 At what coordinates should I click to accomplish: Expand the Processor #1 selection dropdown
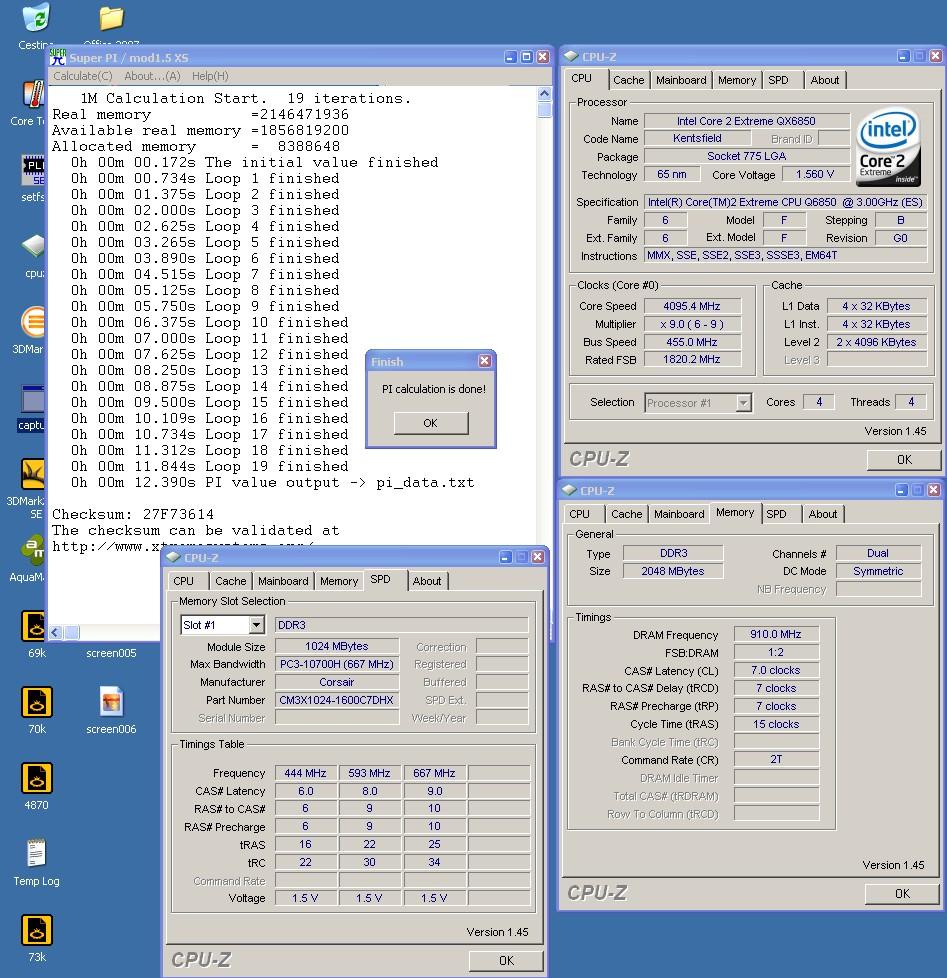[743, 403]
